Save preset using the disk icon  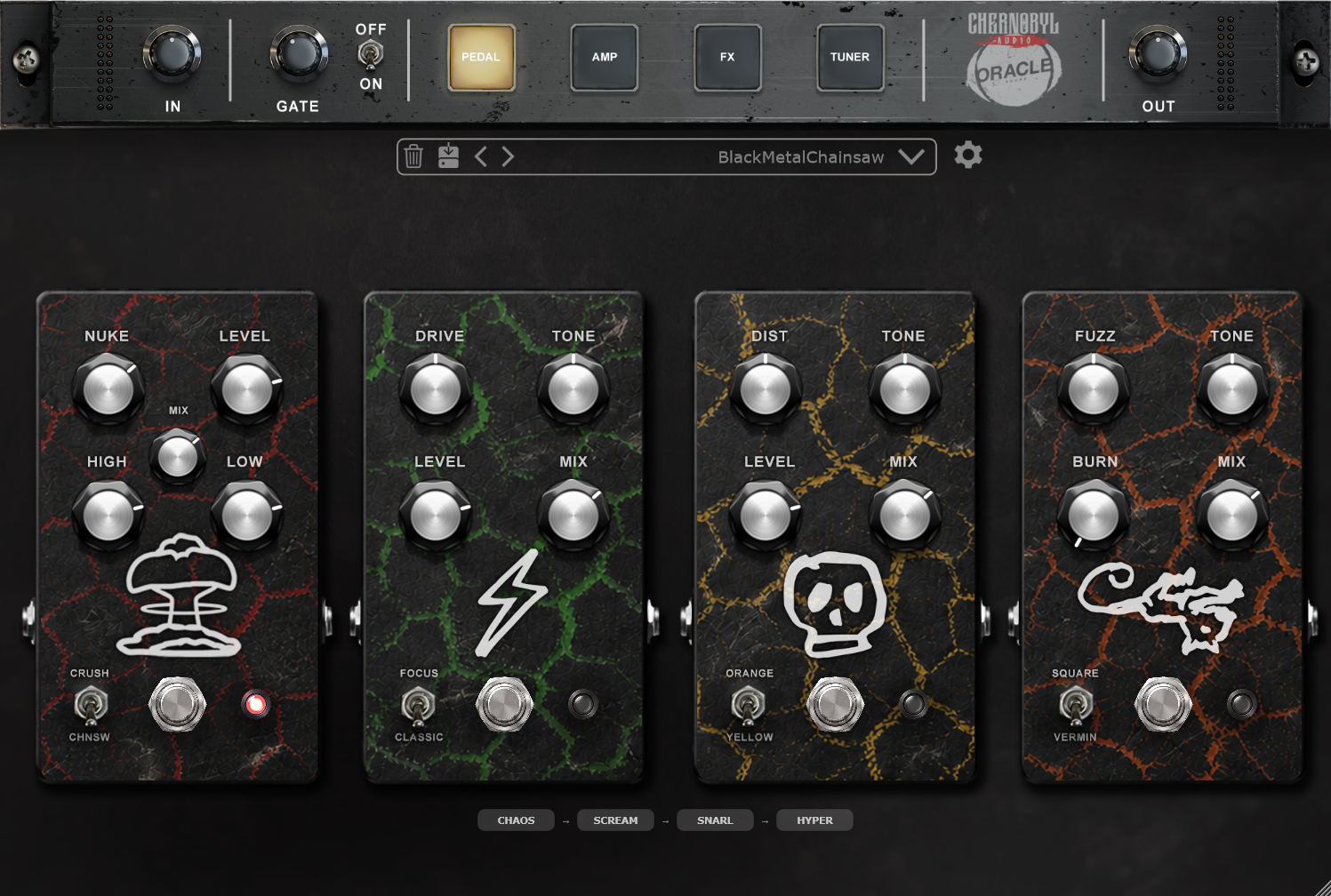pos(448,156)
